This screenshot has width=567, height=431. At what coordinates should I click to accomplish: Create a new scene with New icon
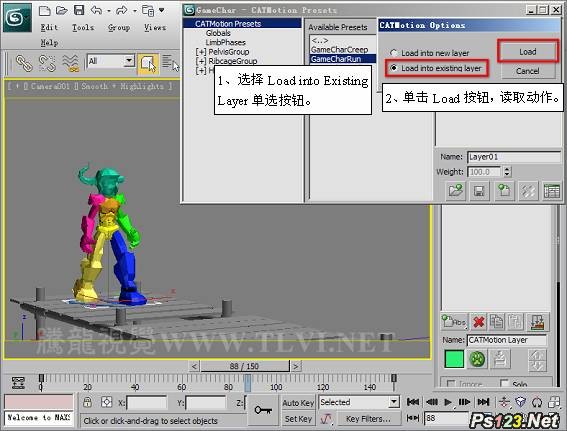[x=44, y=10]
